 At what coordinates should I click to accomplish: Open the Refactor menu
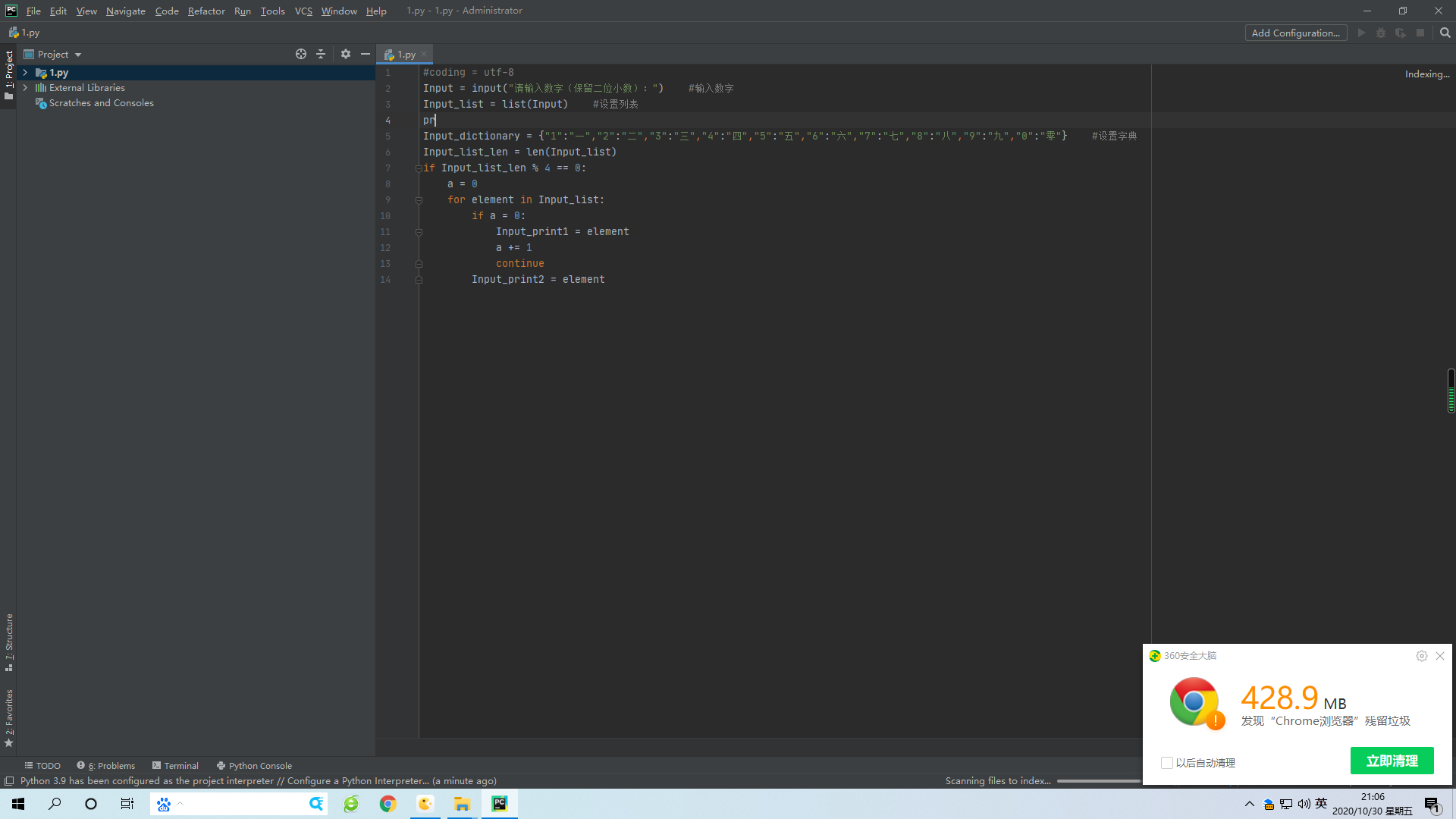pyautogui.click(x=206, y=11)
